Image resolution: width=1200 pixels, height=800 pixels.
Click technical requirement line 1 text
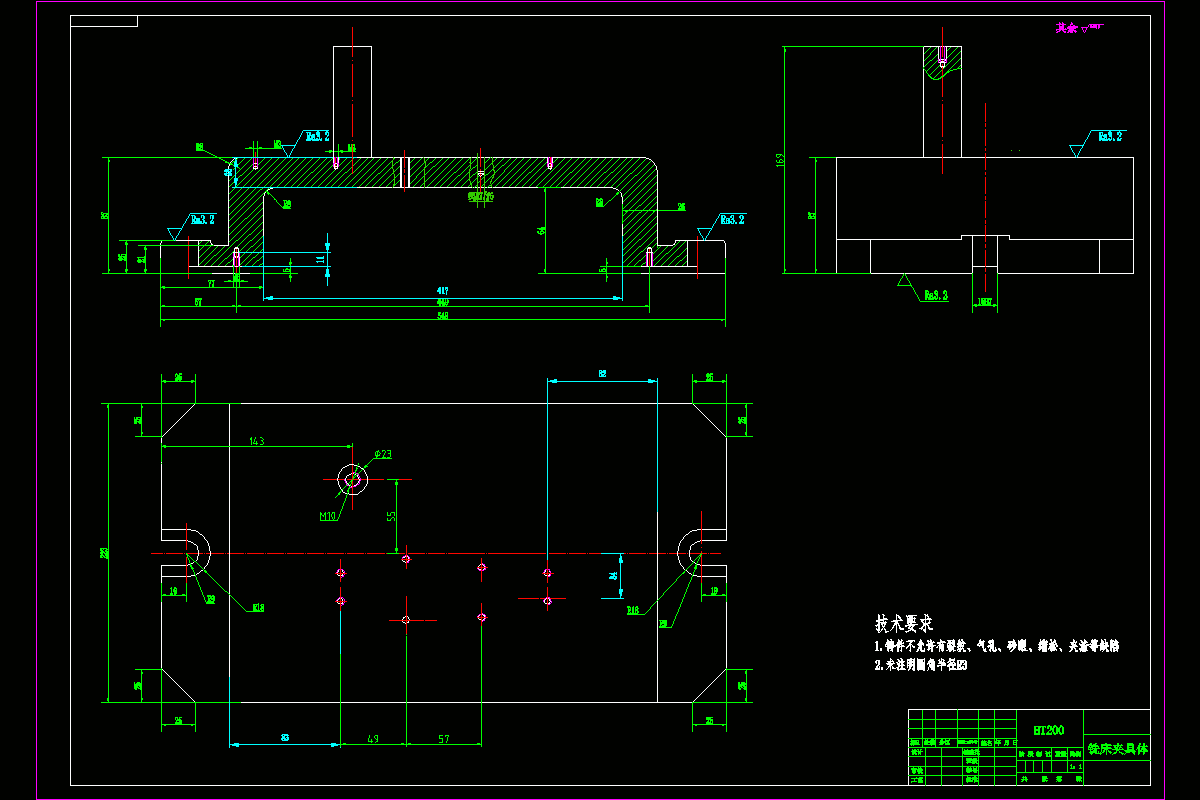tap(996, 647)
